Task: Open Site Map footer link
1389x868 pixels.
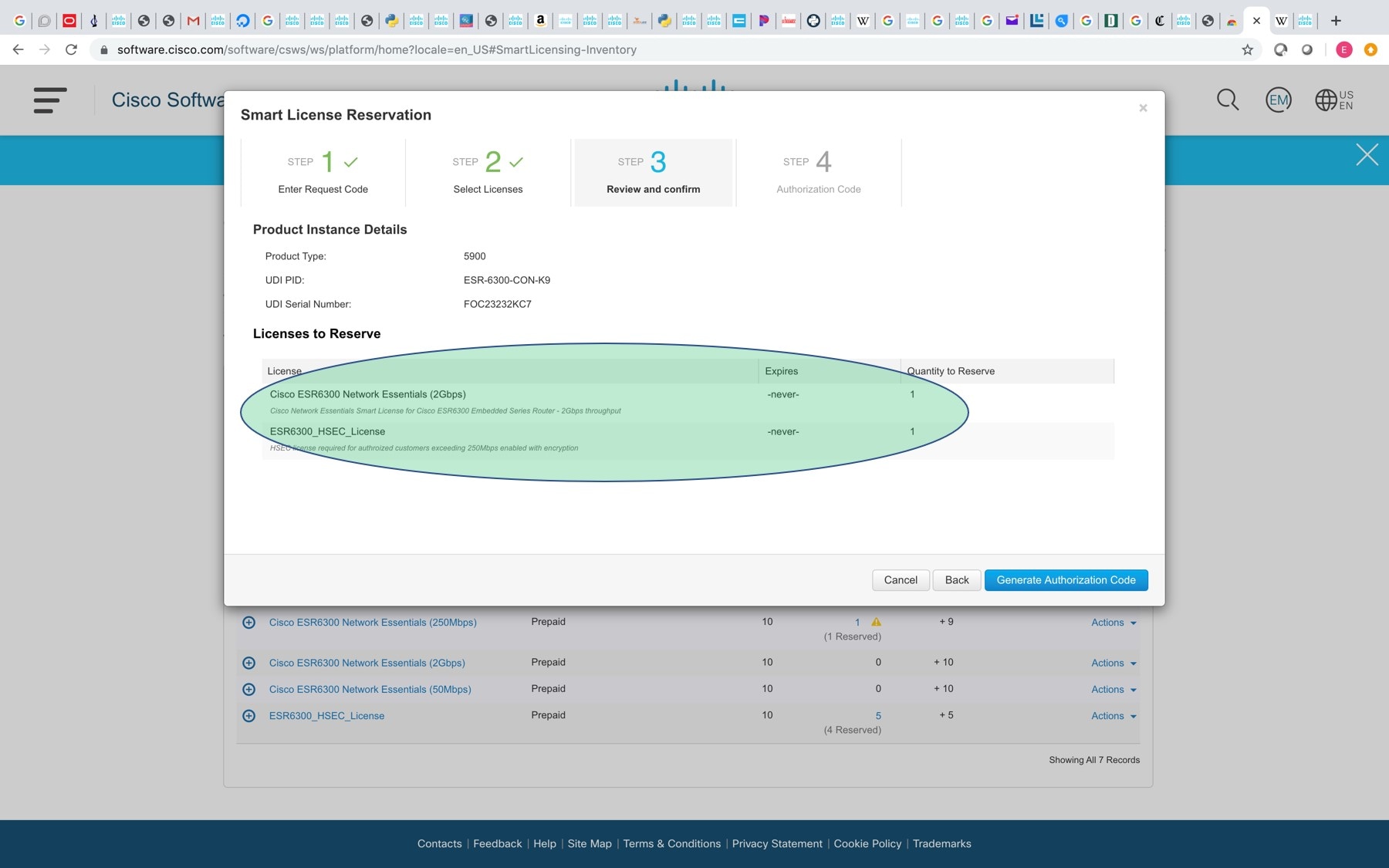Action: [590, 843]
